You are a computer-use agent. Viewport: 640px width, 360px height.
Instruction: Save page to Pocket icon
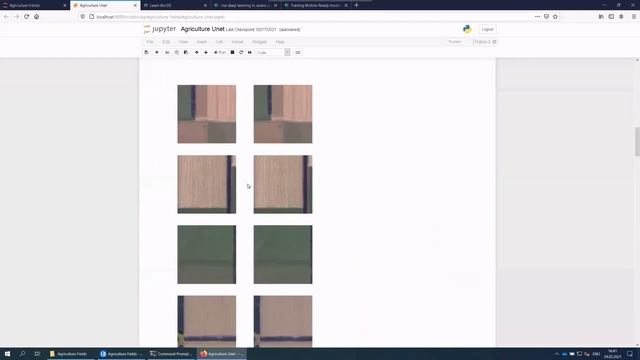coord(546,17)
